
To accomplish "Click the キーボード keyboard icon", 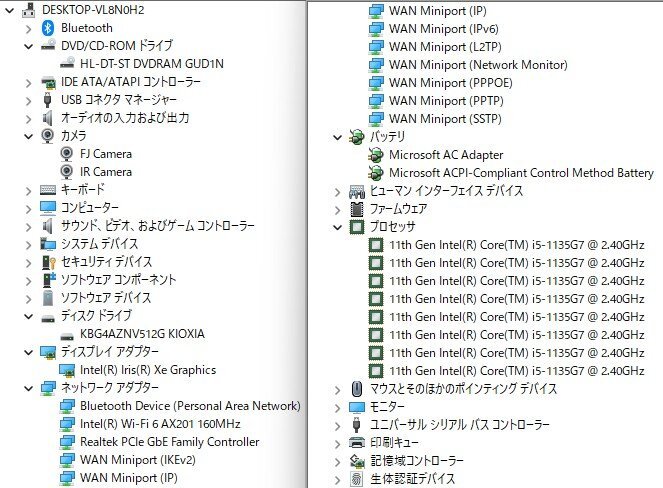I will pyautogui.click(x=48, y=190).
